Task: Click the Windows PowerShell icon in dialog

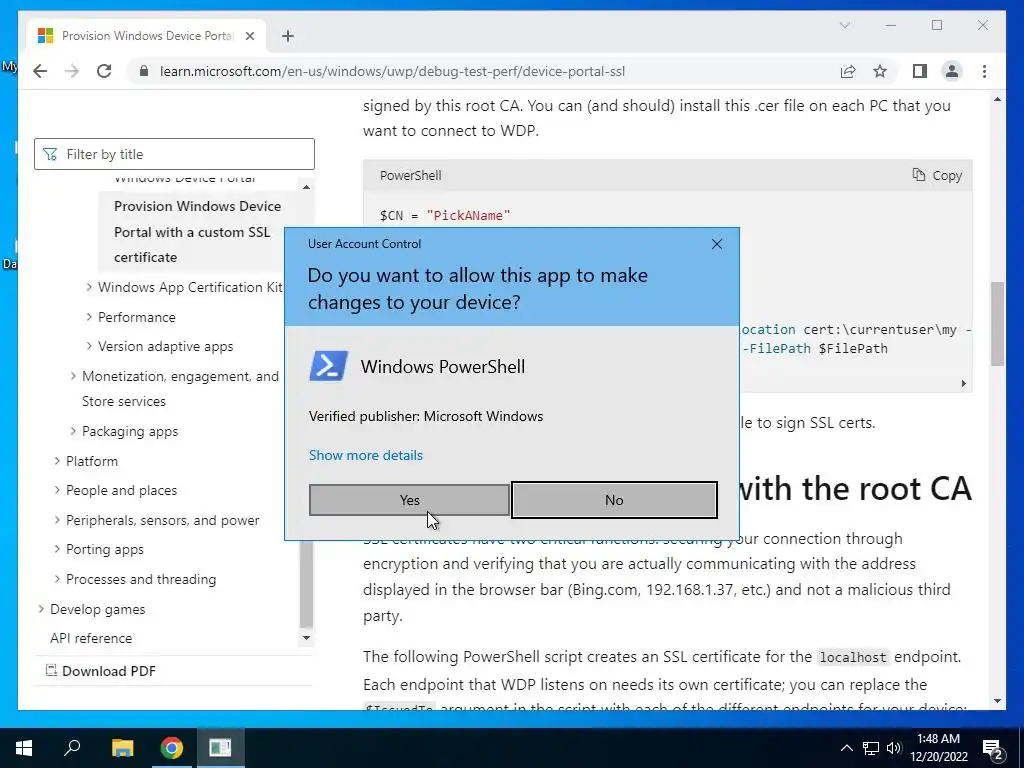Action: (x=328, y=366)
